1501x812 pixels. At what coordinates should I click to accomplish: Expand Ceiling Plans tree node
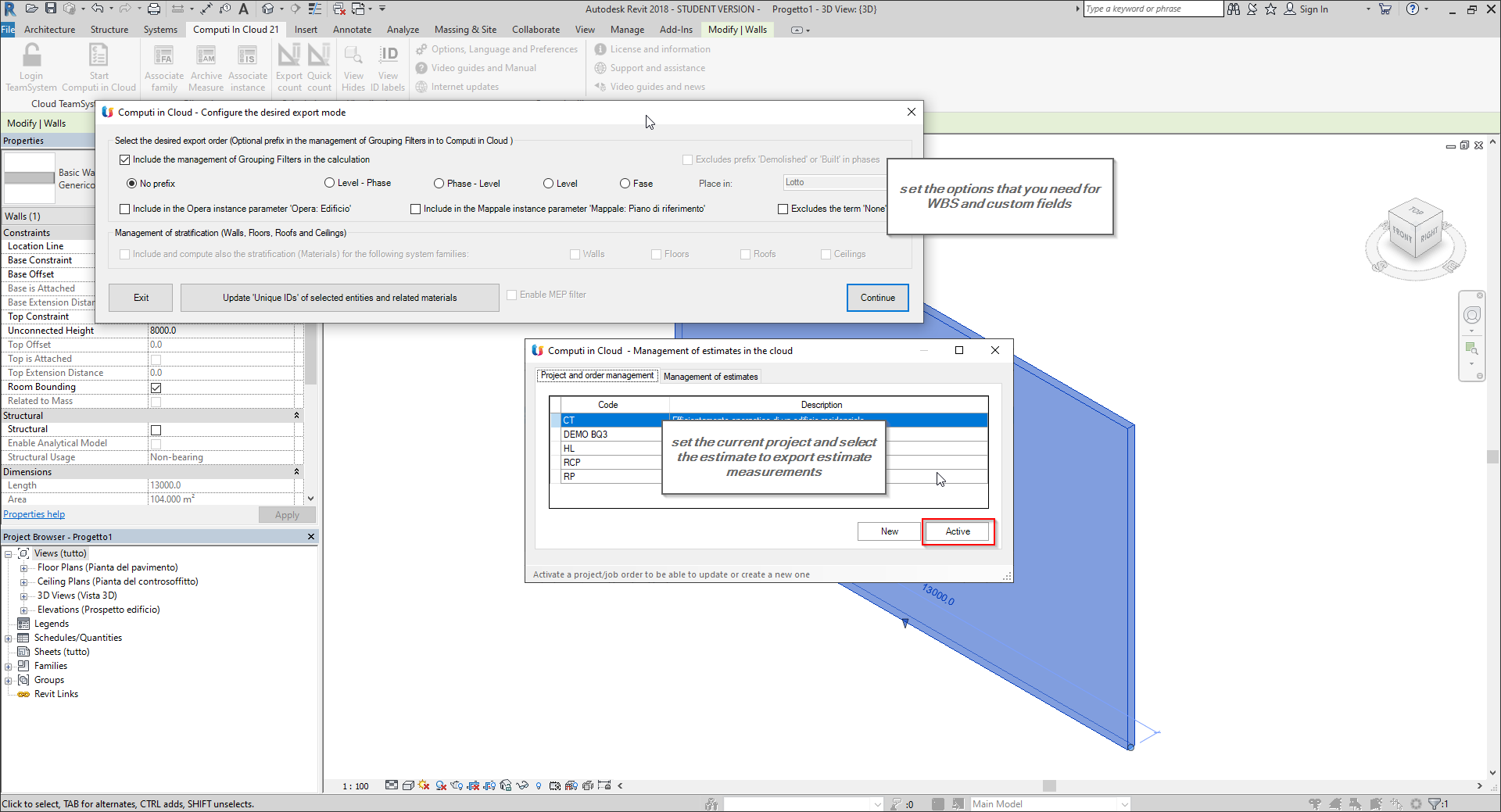coord(23,582)
